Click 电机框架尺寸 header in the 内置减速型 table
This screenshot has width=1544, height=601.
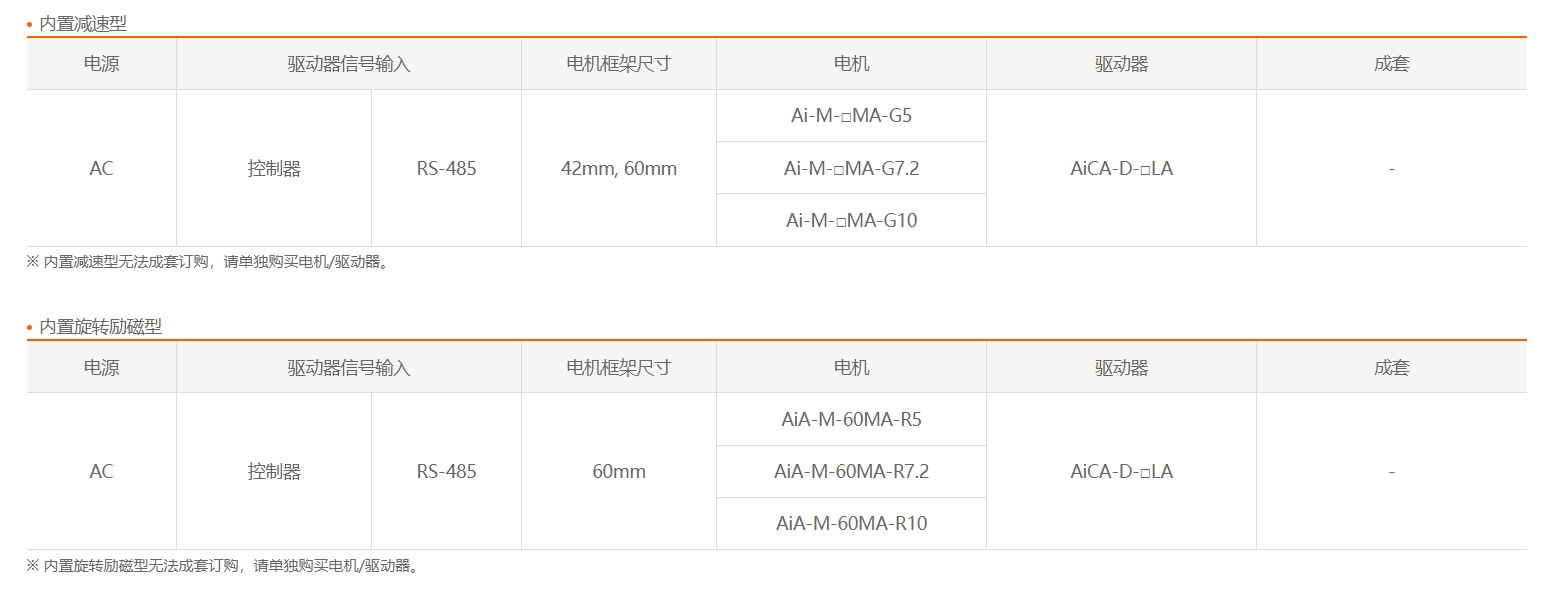pyautogui.click(x=618, y=64)
